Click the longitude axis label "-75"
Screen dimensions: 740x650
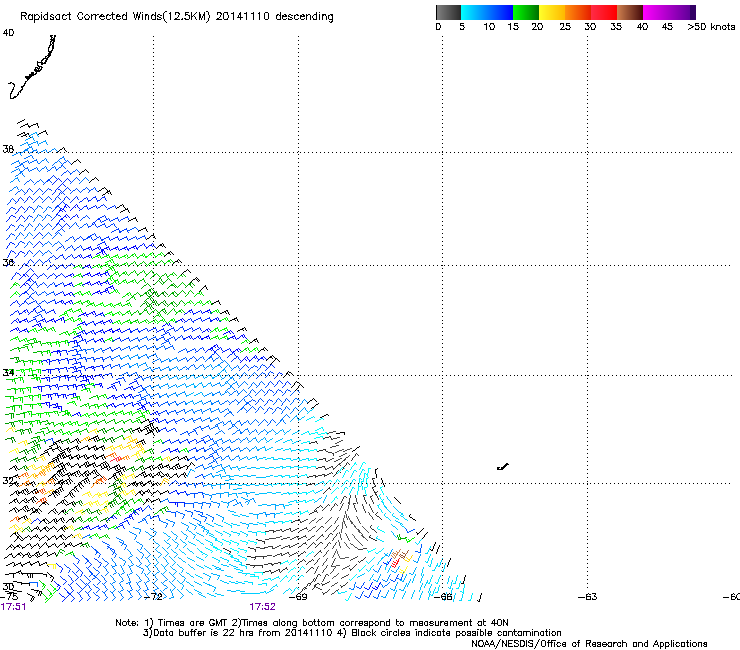[9, 597]
